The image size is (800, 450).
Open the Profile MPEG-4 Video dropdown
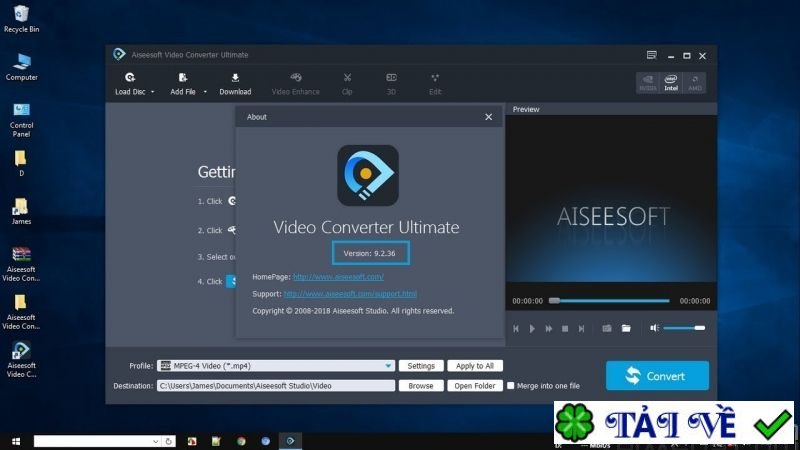tap(389, 366)
